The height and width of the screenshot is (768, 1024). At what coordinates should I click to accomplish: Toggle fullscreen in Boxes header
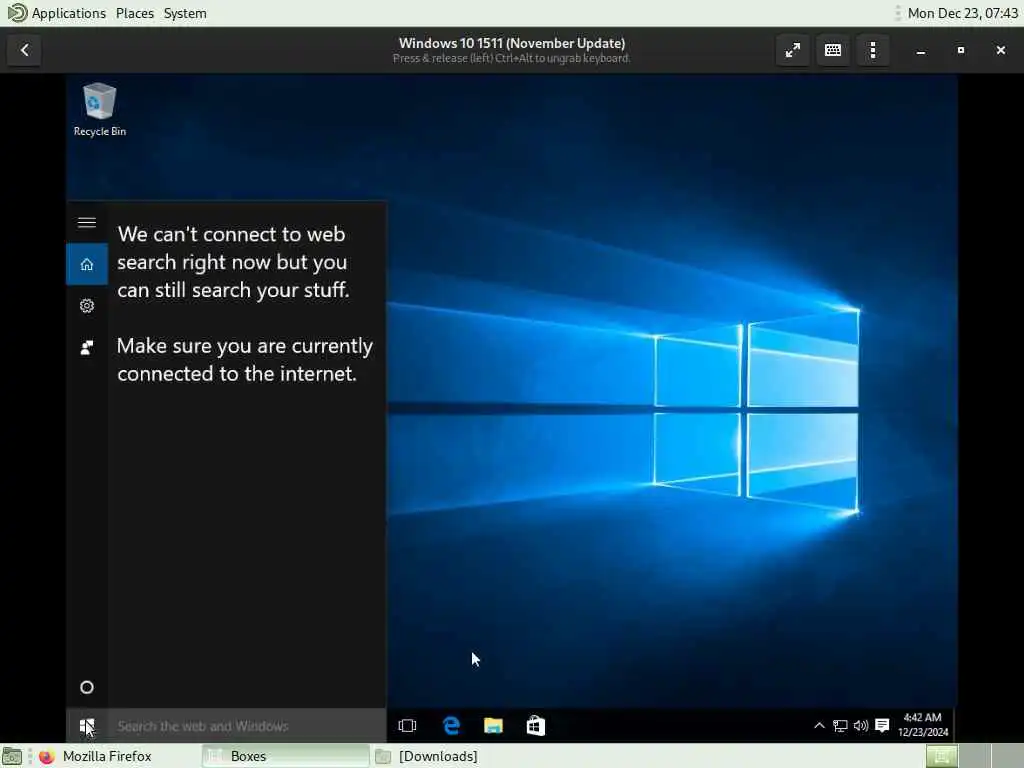[793, 50]
